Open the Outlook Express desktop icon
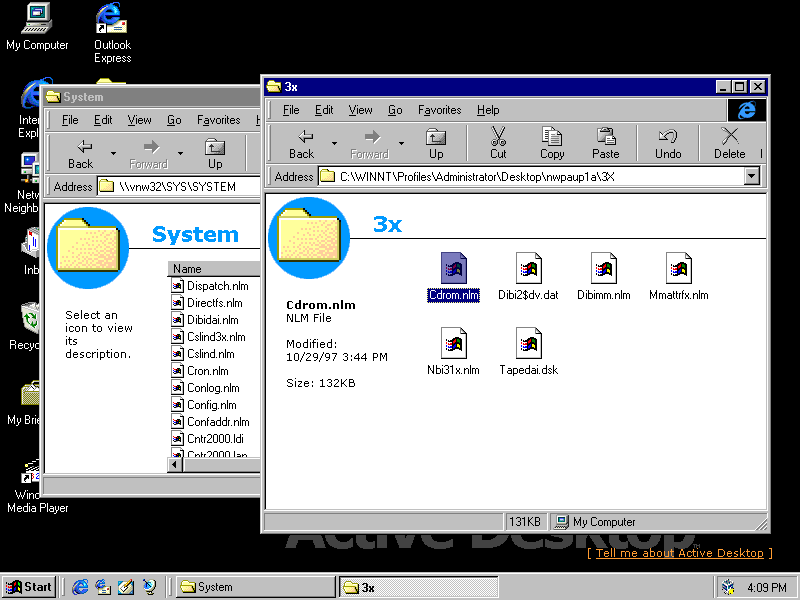 pos(113,33)
